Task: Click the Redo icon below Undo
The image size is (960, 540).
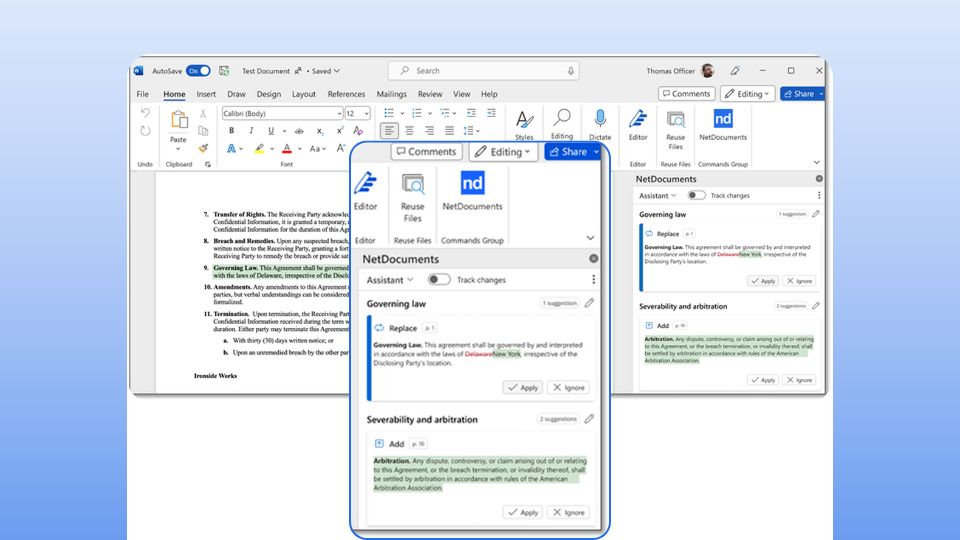Action: (145, 131)
